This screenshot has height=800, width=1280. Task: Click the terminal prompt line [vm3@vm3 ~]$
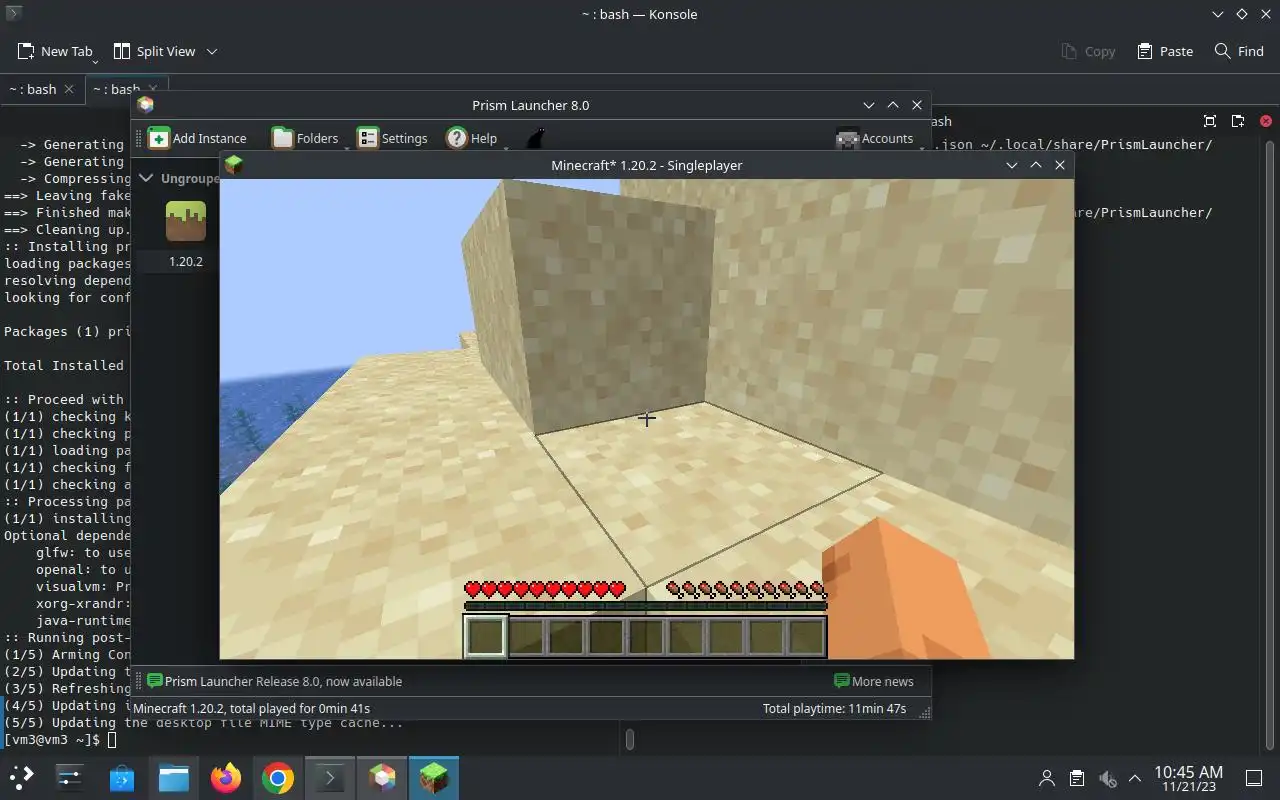61,740
